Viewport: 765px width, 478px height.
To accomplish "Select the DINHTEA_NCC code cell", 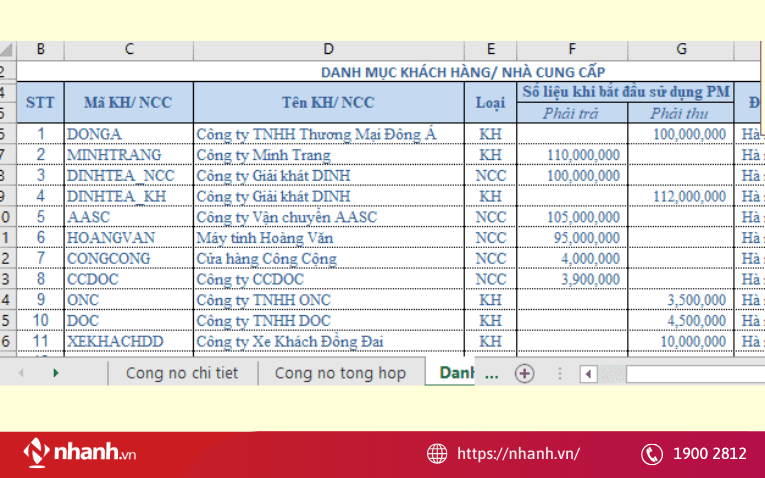I will 129,176.
